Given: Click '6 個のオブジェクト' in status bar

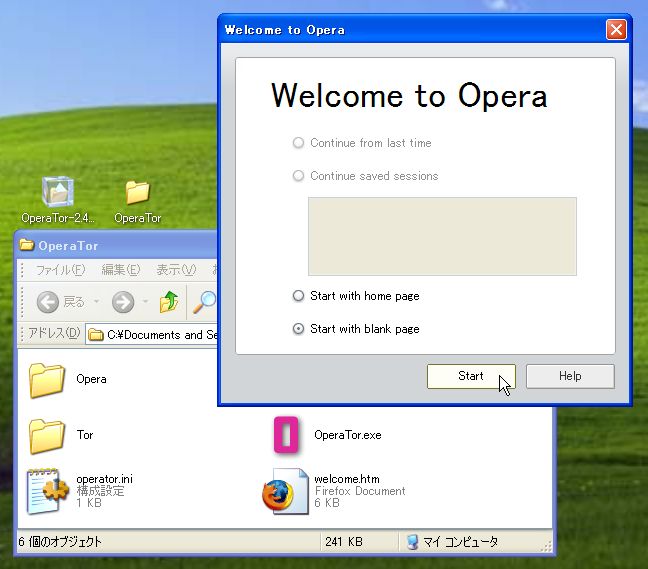Looking at the screenshot, I should [60, 542].
